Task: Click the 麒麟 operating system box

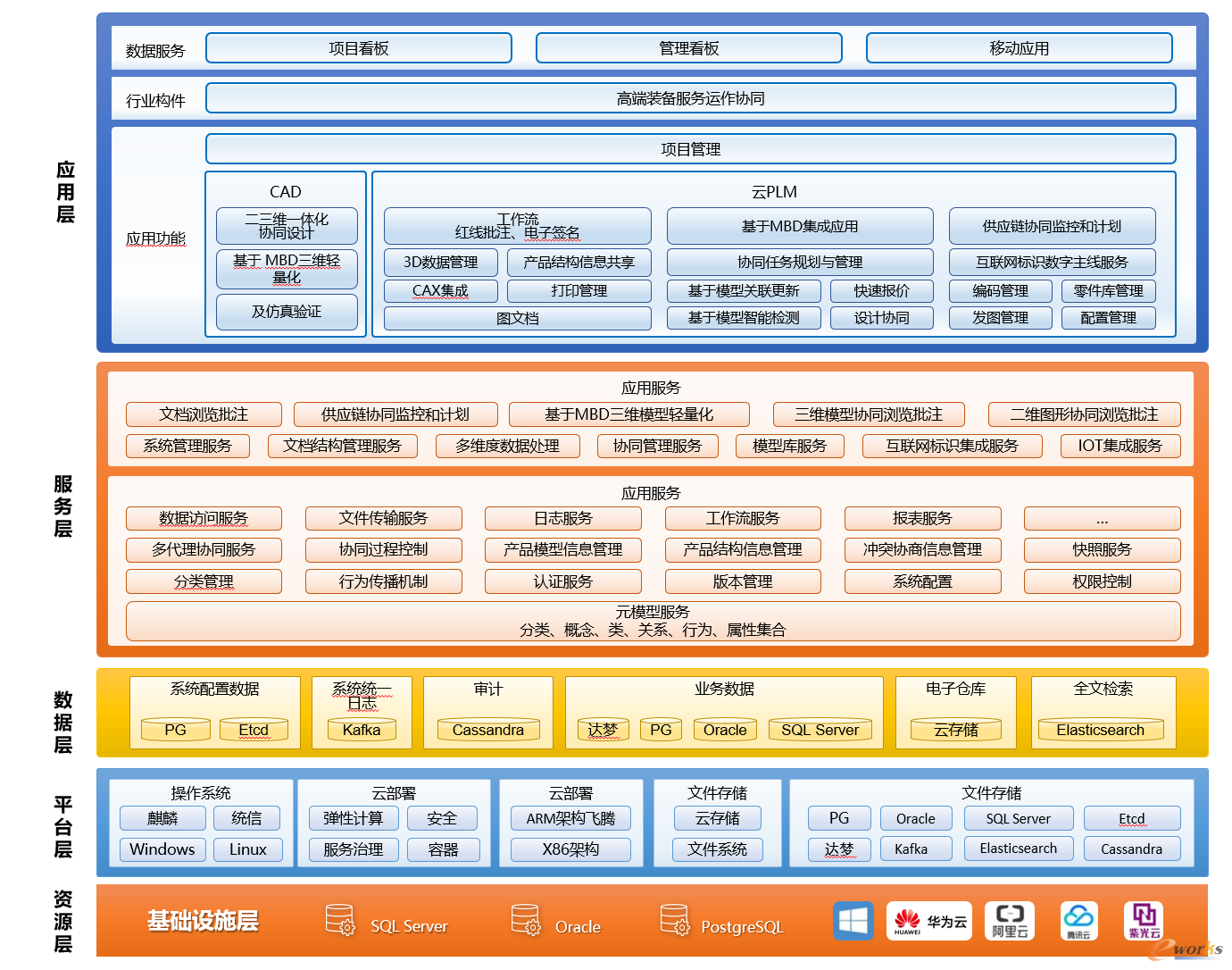Action: point(163,818)
